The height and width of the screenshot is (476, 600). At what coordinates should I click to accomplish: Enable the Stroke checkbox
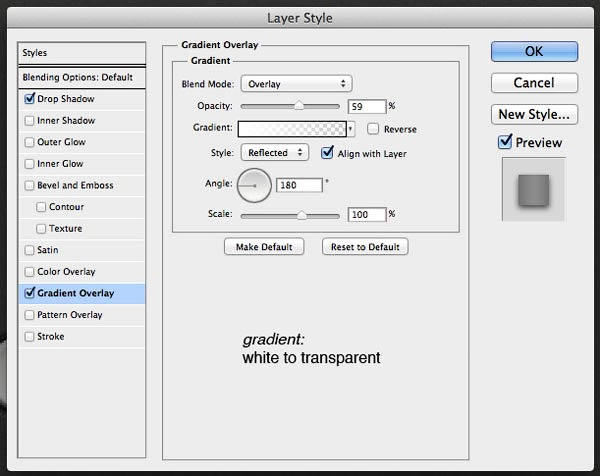29,337
